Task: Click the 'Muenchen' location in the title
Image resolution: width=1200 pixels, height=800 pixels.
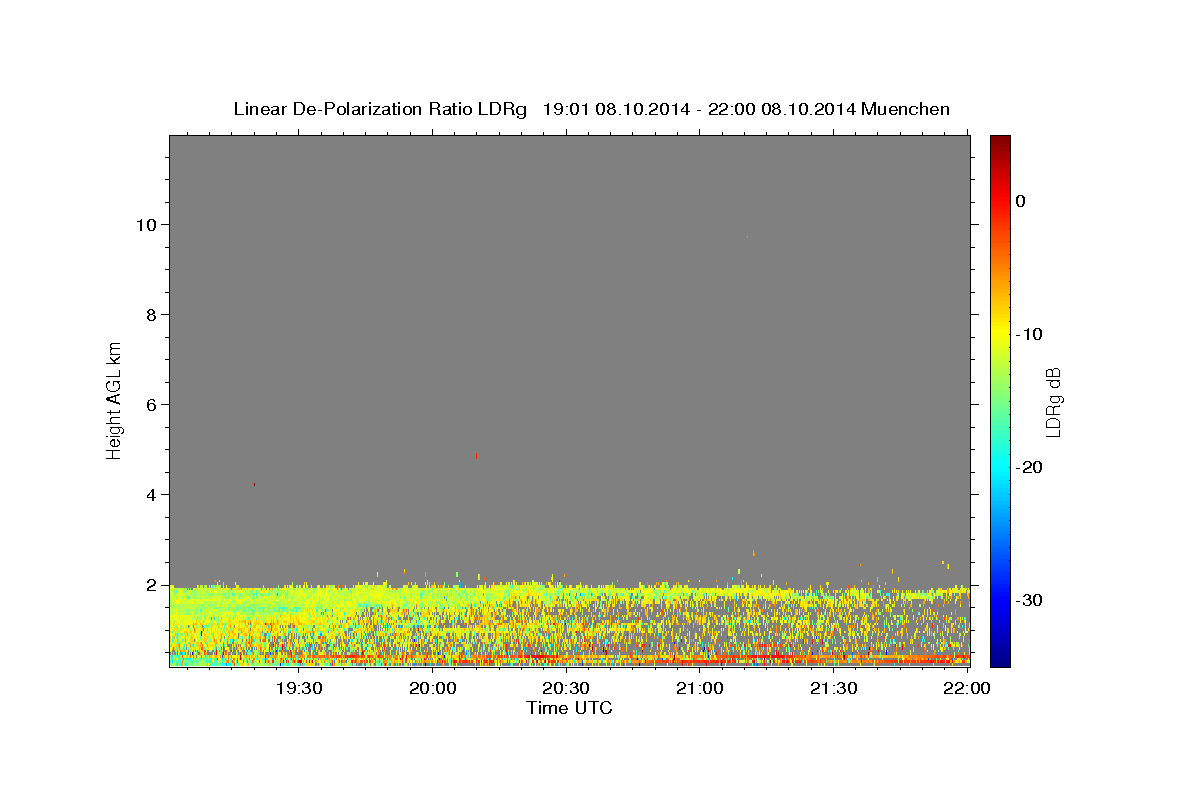Action: click(x=904, y=109)
